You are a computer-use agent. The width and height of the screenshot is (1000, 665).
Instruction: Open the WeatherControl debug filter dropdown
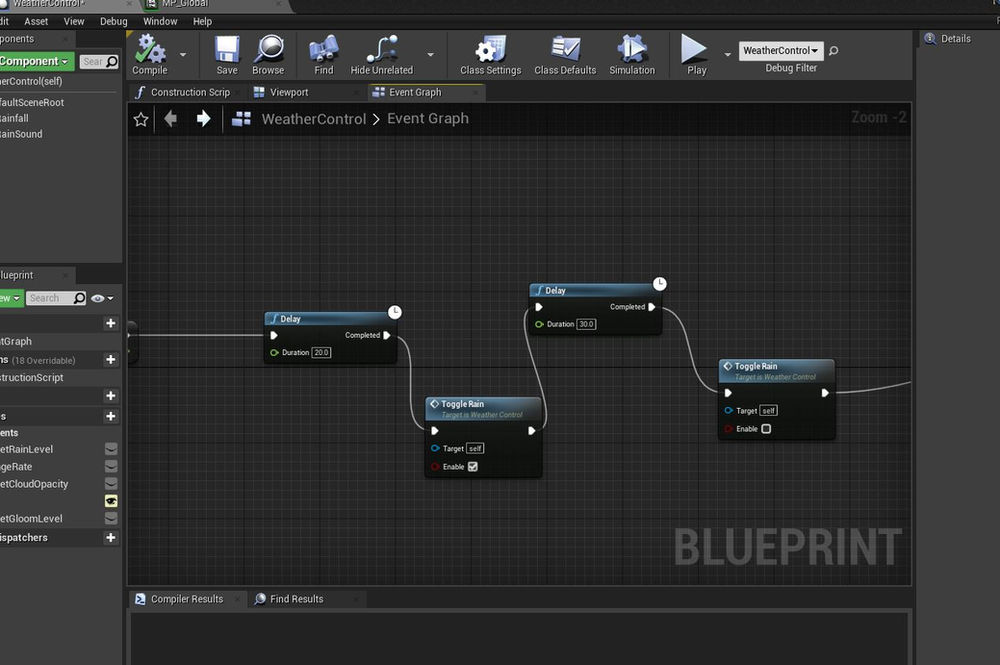coord(781,51)
